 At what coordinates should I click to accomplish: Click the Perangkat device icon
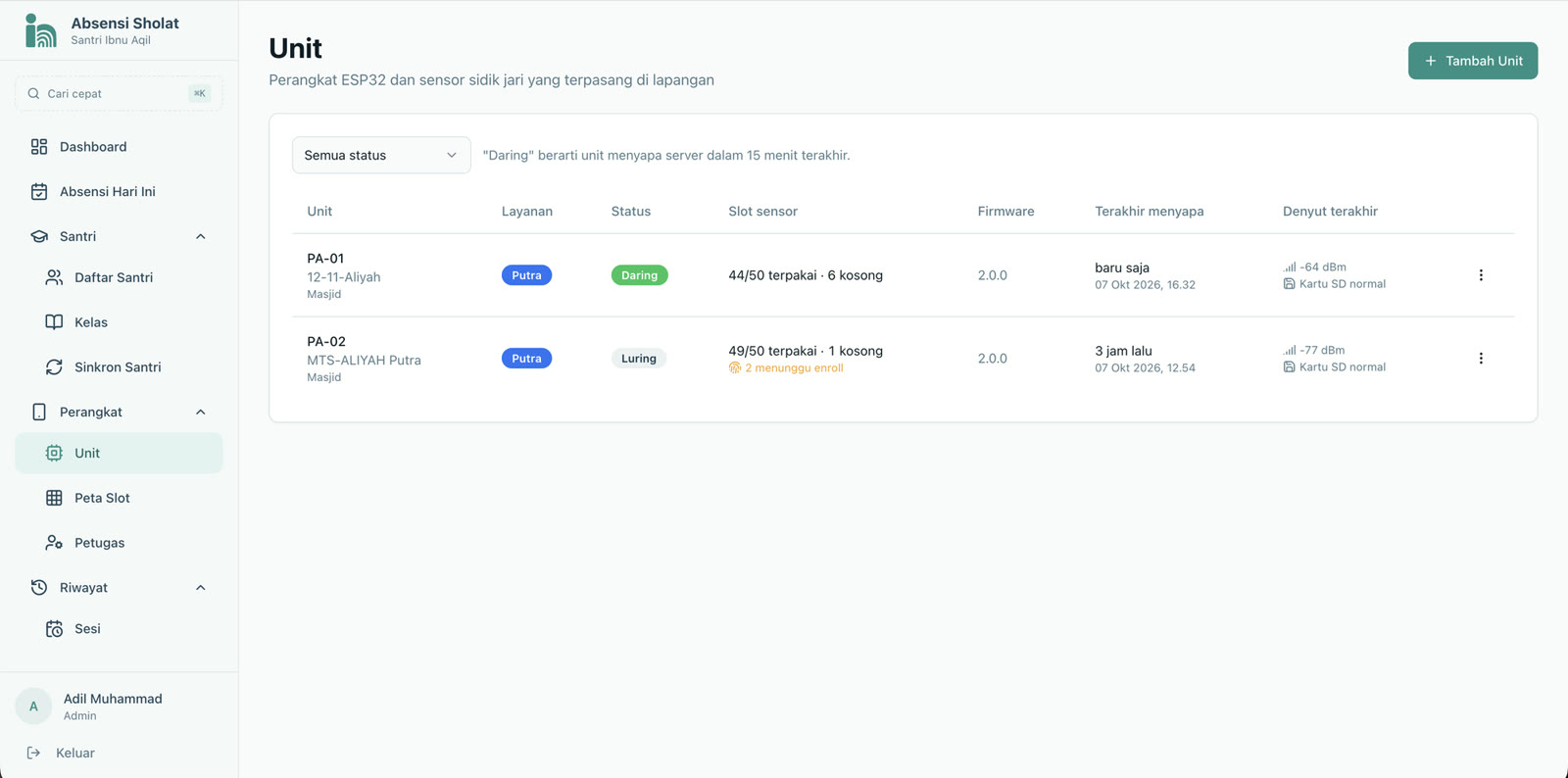point(39,413)
